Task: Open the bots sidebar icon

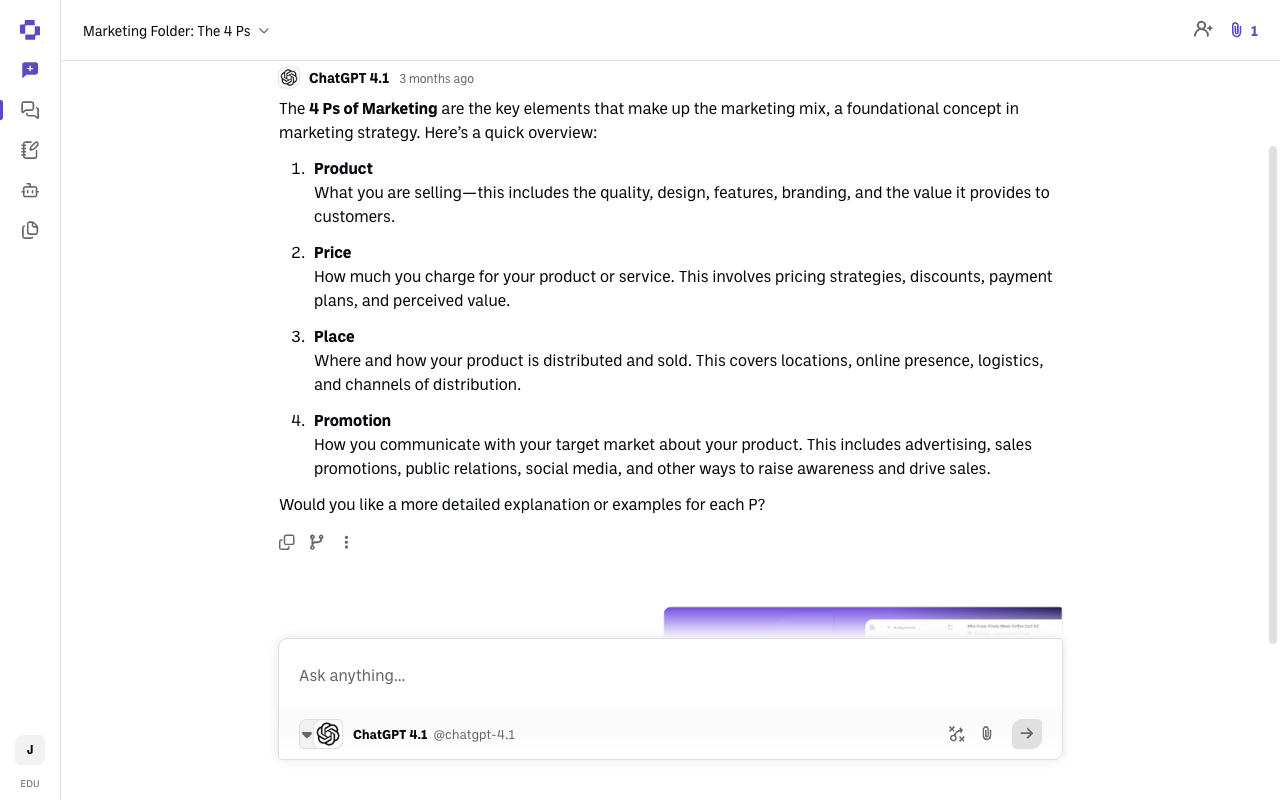Action: [x=30, y=190]
